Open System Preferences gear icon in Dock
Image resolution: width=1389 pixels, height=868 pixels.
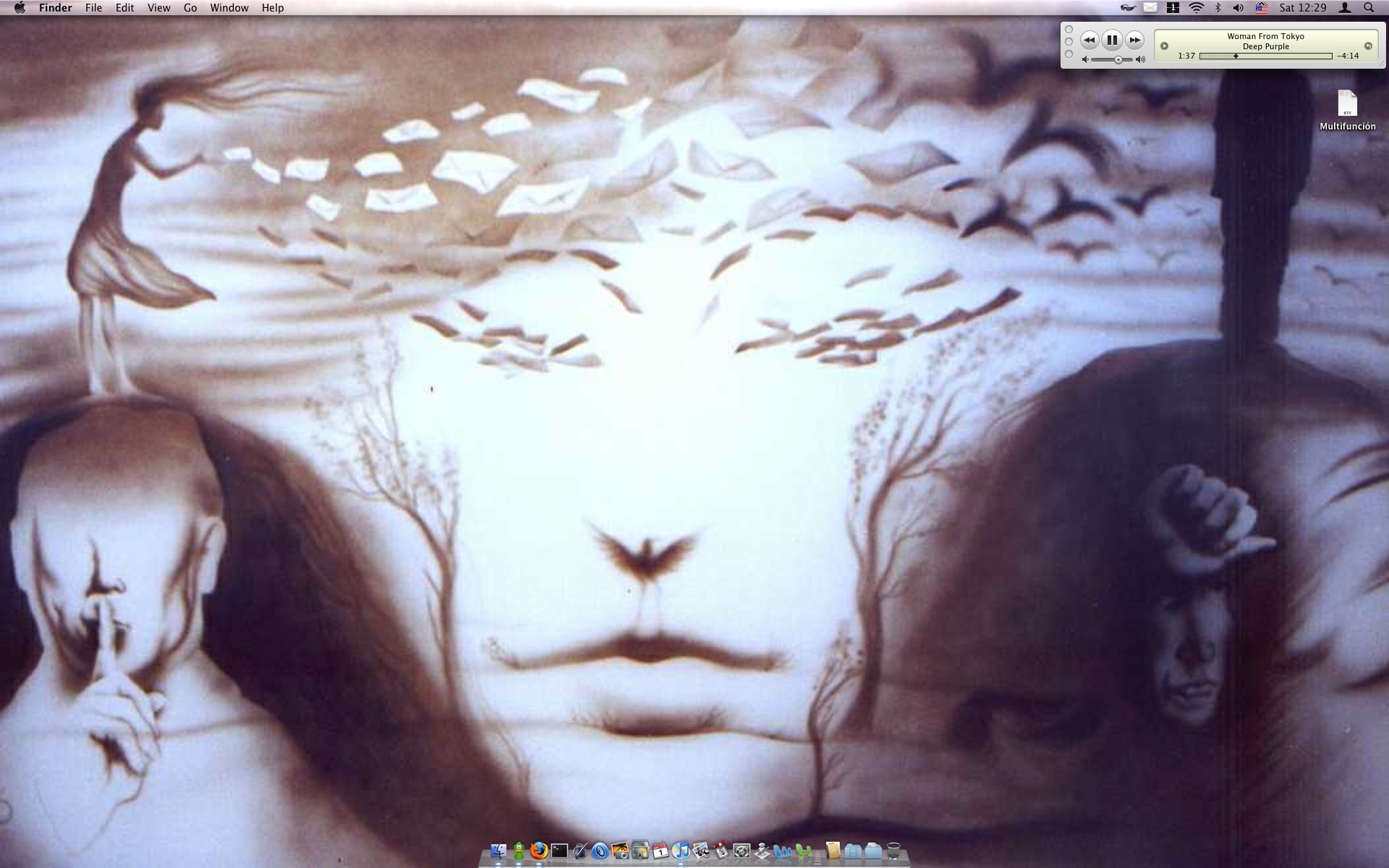pyautogui.click(x=742, y=851)
